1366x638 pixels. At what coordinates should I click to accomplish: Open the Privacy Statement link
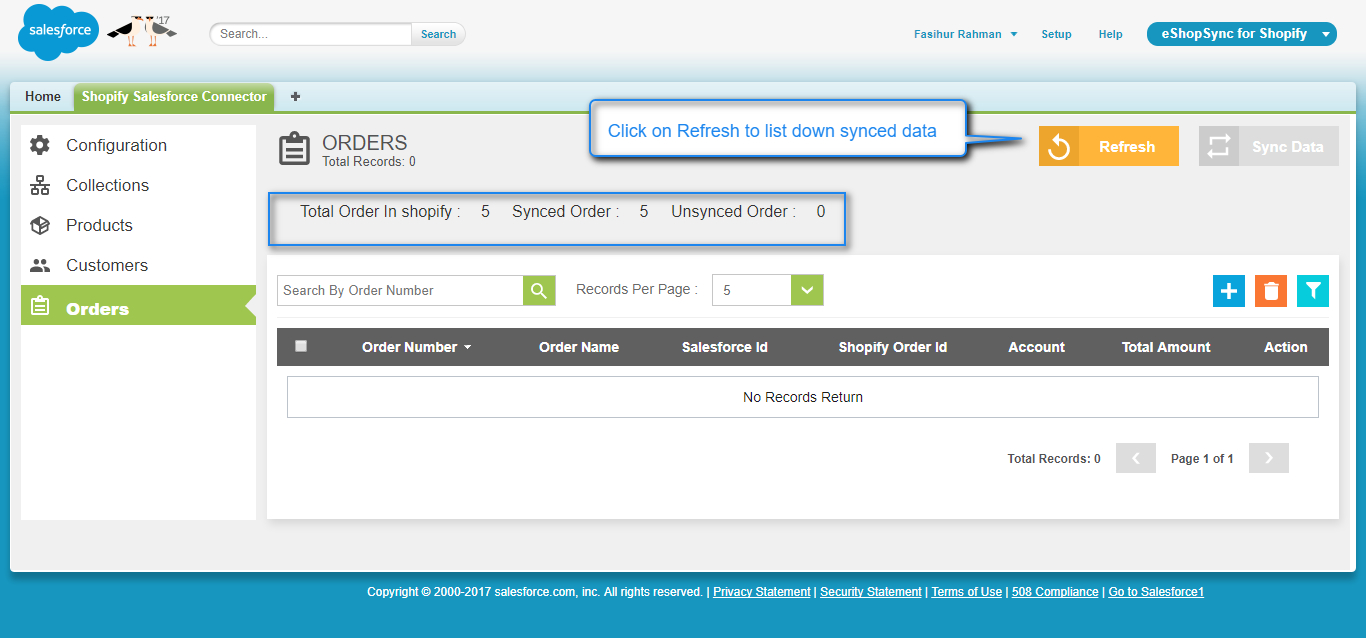coord(762,592)
